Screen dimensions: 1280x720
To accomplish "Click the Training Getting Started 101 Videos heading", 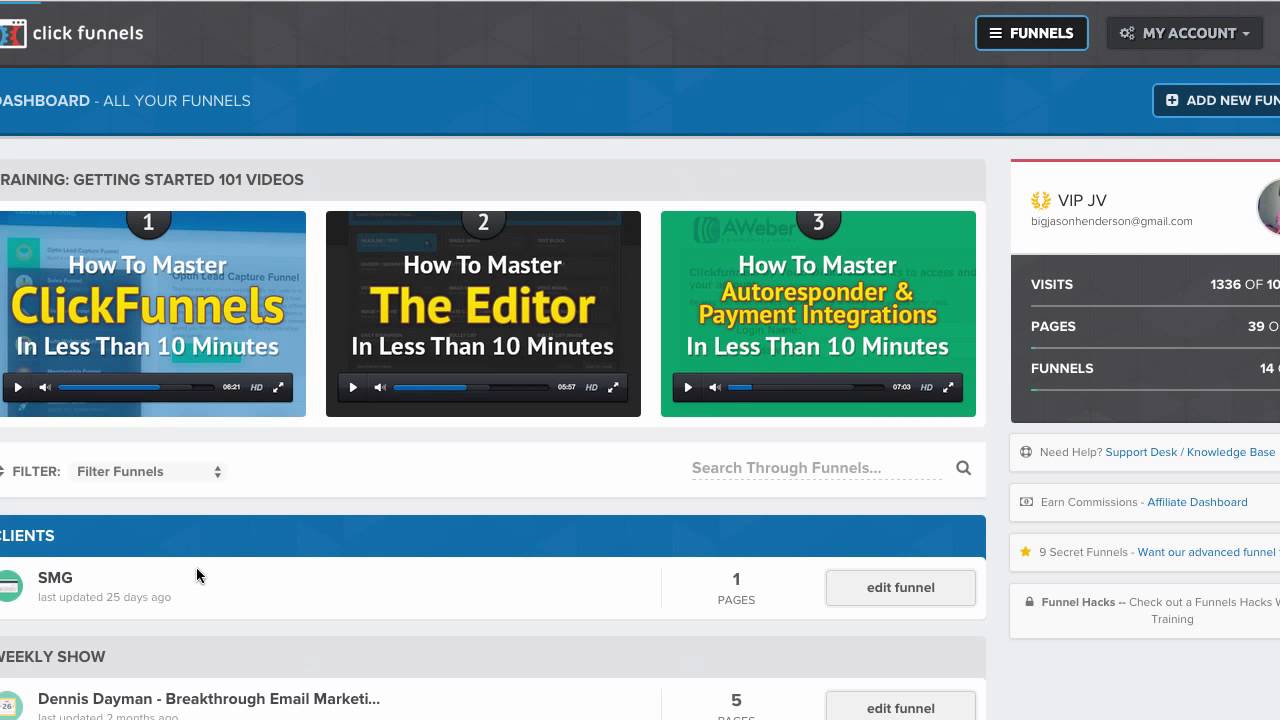I will (152, 180).
